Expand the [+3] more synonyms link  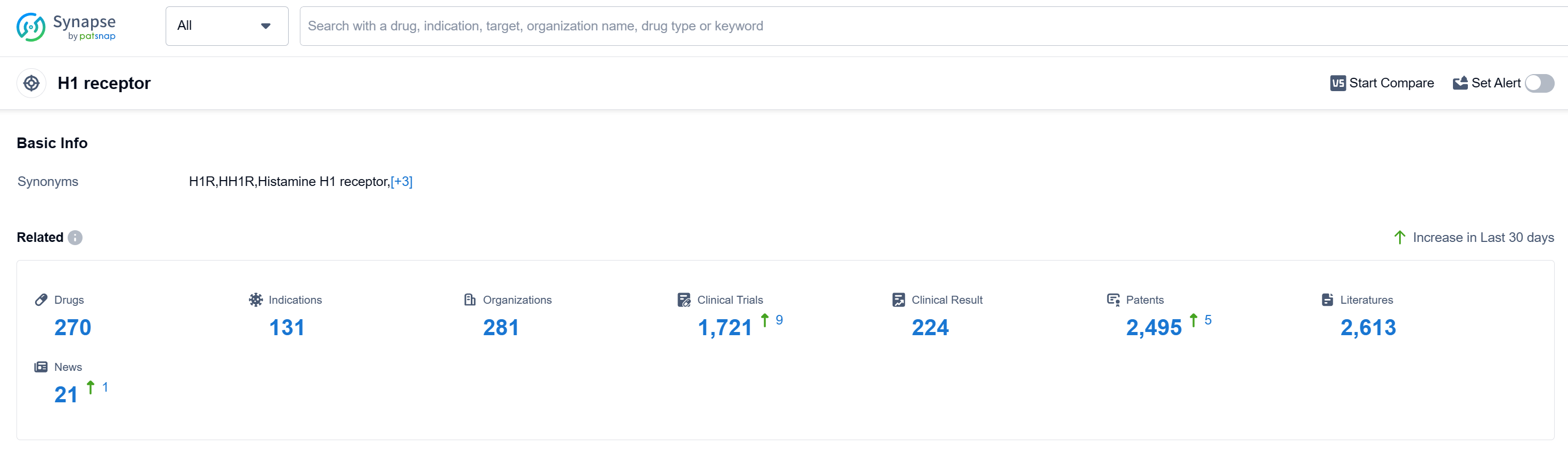(x=401, y=181)
